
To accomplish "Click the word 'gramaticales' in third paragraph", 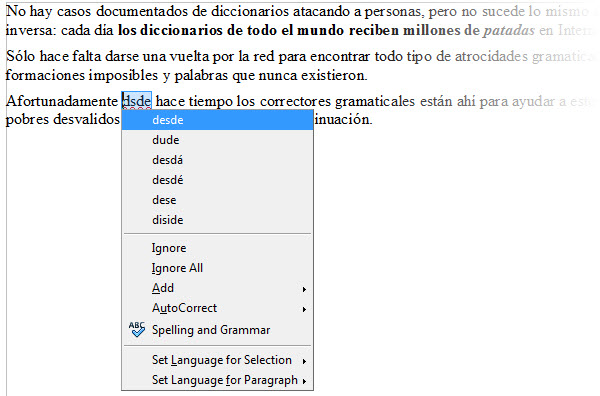I will click(x=375, y=101).
